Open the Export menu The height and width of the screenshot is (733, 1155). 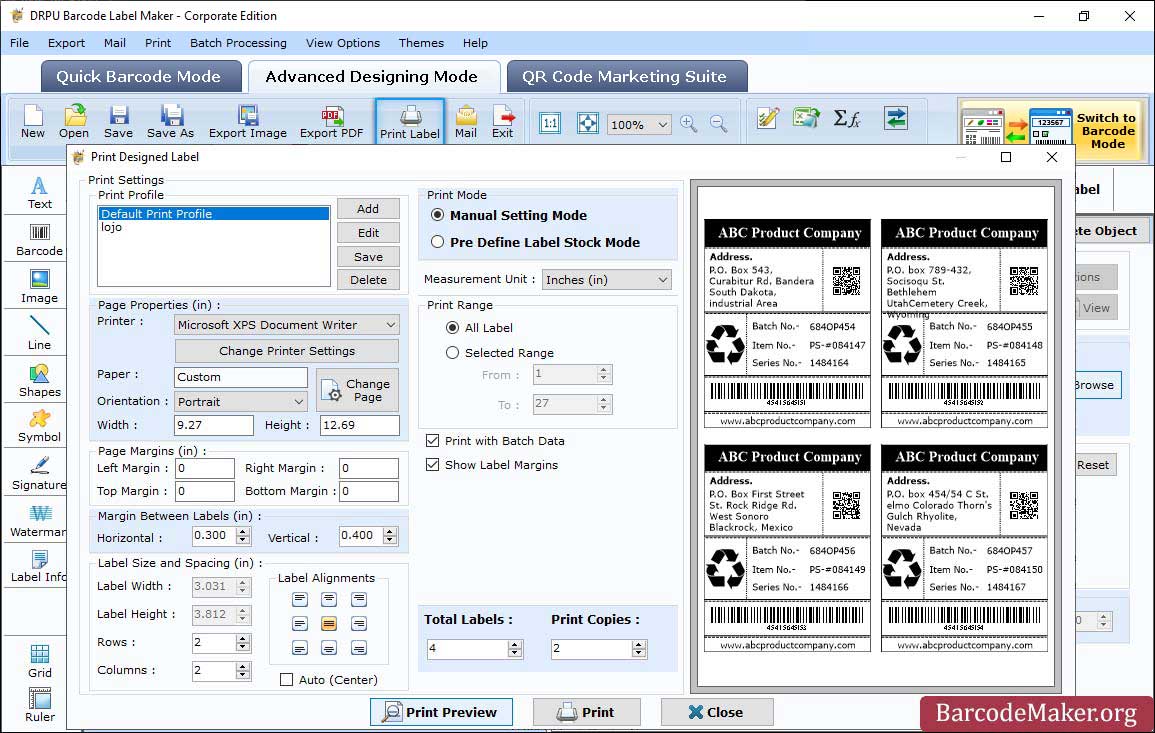click(66, 43)
